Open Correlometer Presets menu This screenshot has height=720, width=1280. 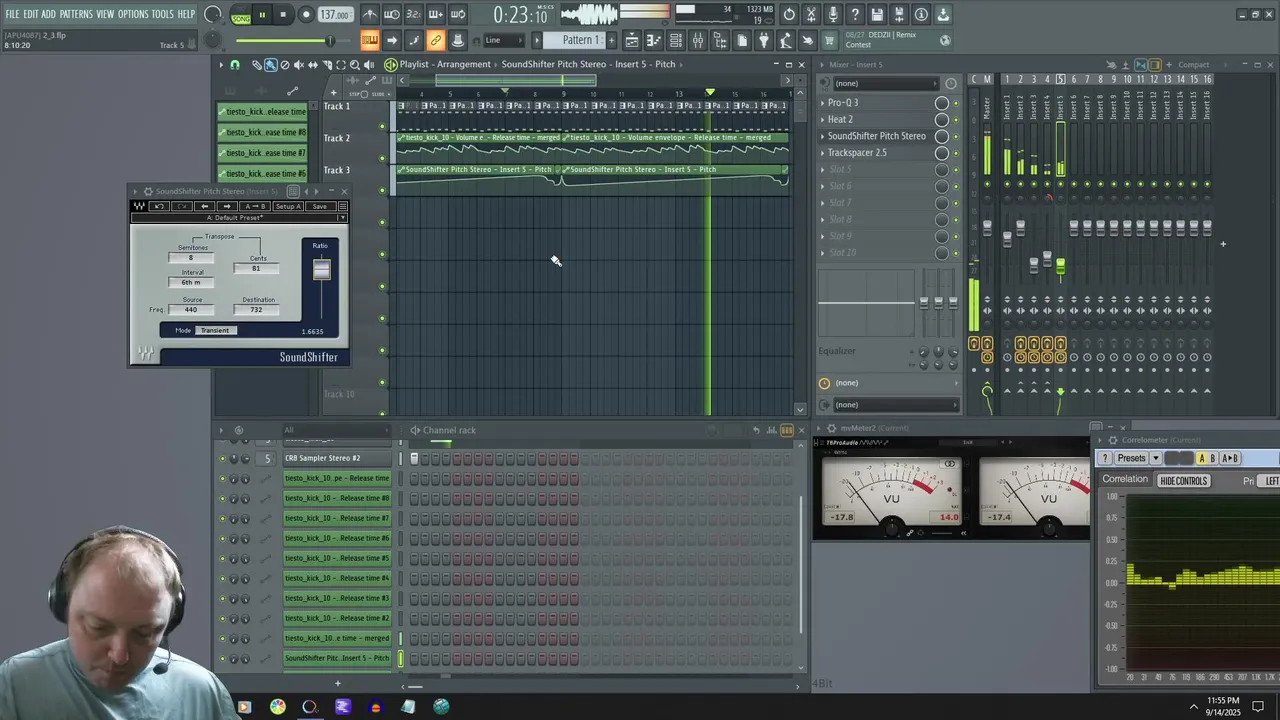tap(1131, 458)
